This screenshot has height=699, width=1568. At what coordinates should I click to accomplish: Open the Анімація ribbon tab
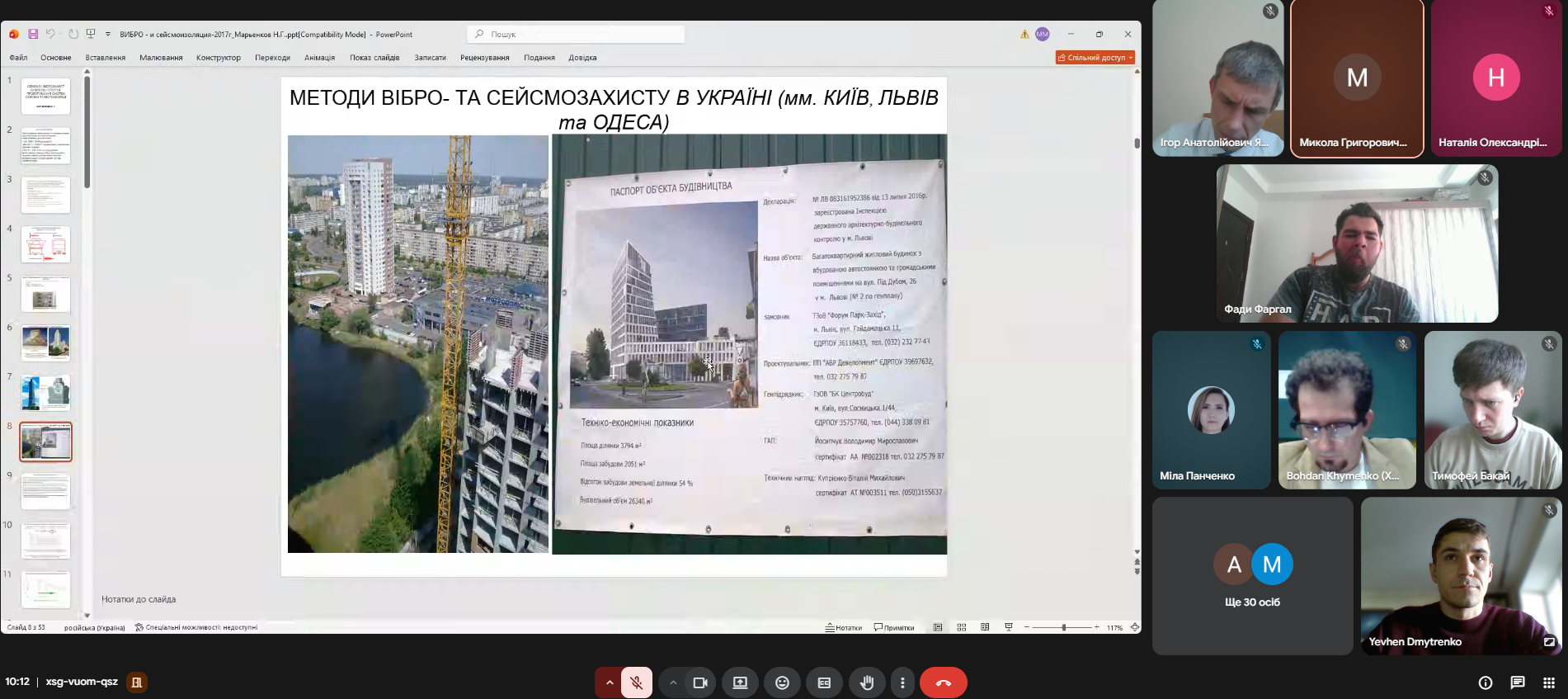coord(319,58)
